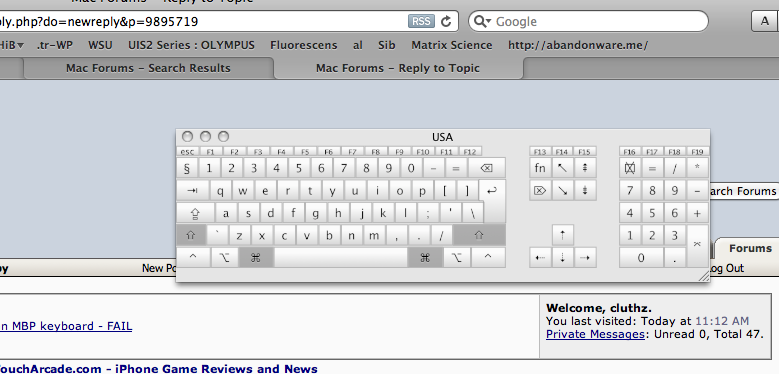Screen dimensions: 779x374
Task: Click the F13 key in Keyboard Viewer
Action: coord(540,151)
